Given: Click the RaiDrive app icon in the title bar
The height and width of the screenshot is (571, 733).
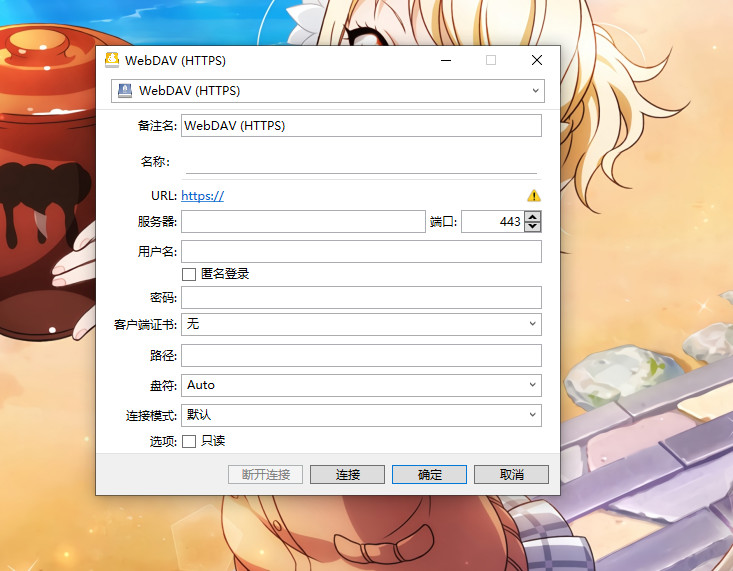Looking at the screenshot, I should [x=112, y=60].
